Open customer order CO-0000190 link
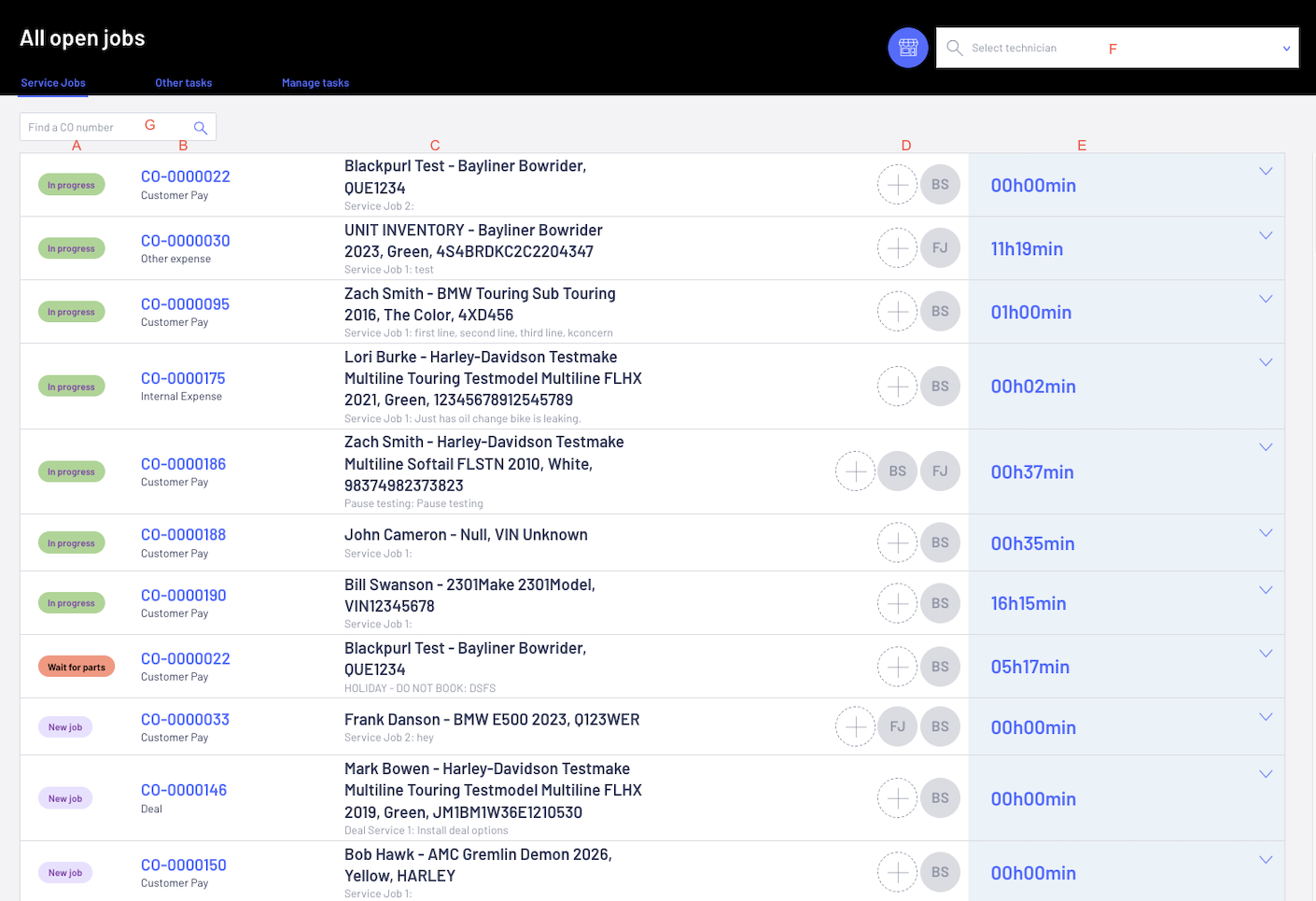1316x901 pixels. 184,596
